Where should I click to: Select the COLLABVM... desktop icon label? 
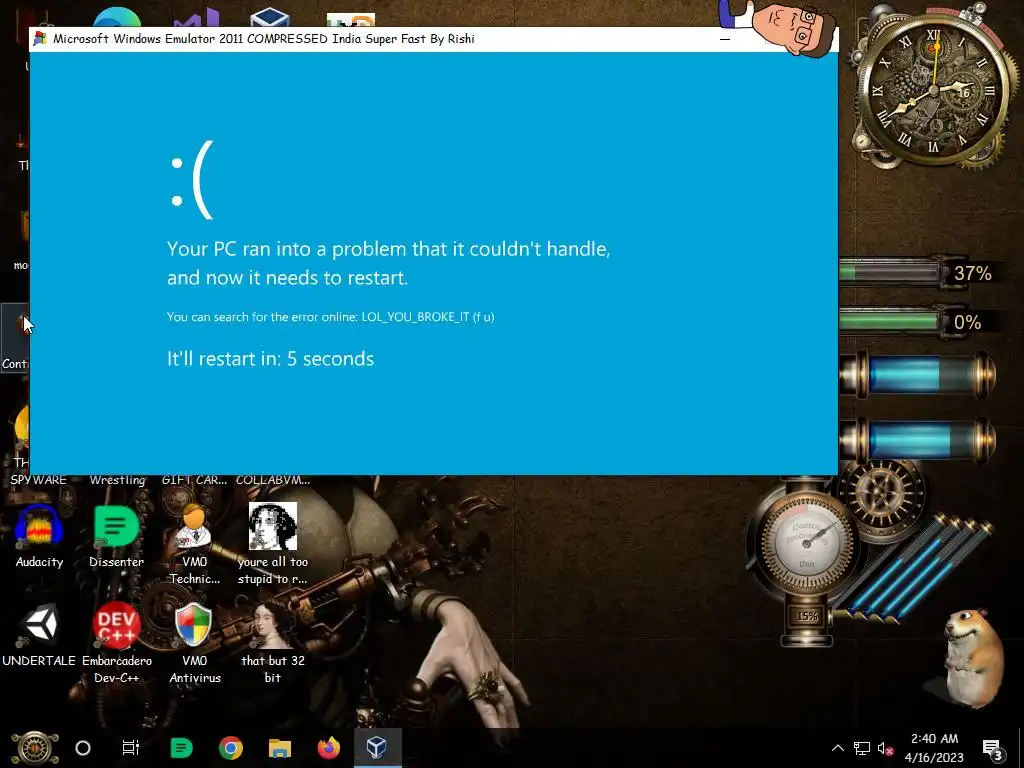(273, 480)
